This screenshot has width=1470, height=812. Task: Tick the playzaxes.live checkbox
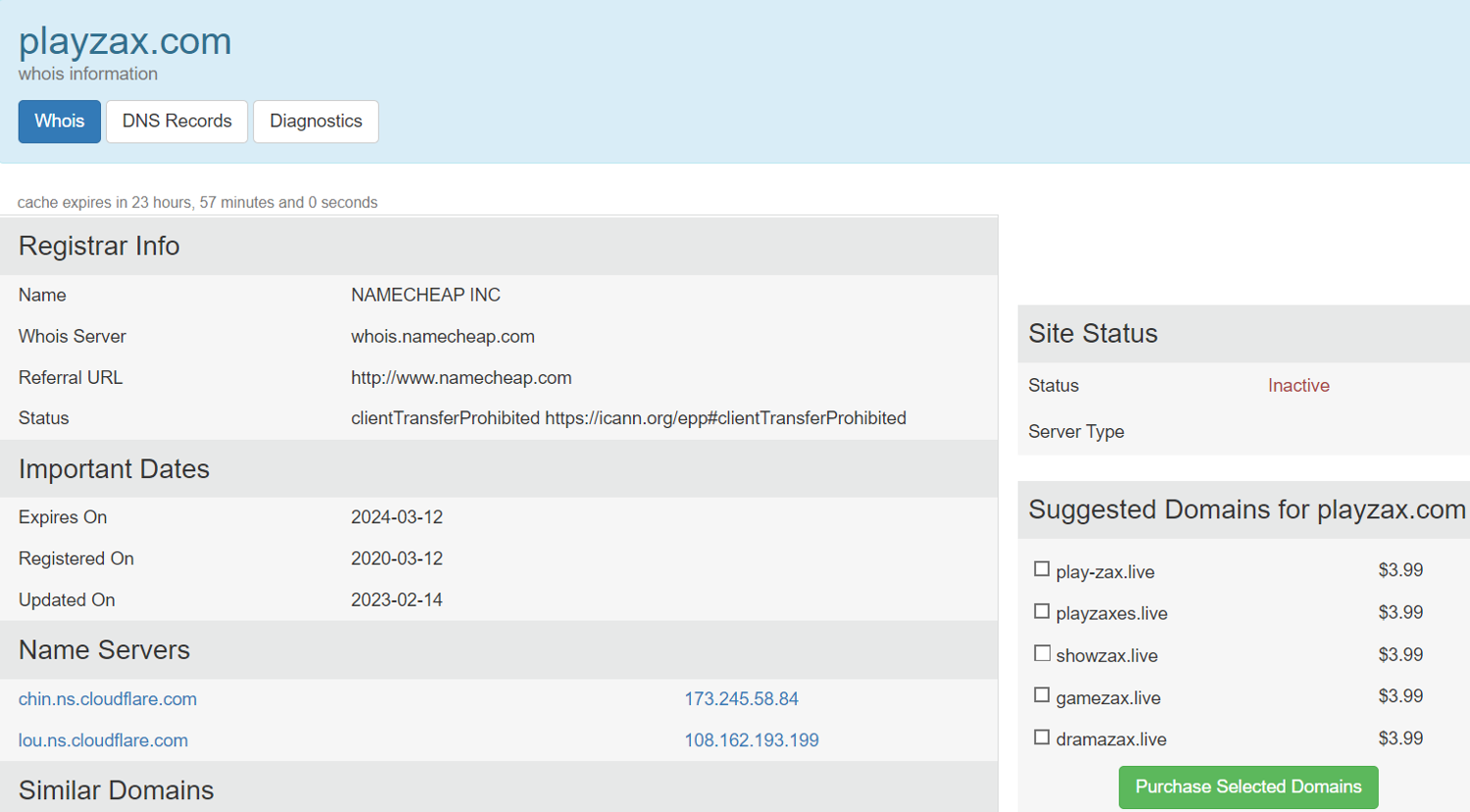coord(1042,611)
